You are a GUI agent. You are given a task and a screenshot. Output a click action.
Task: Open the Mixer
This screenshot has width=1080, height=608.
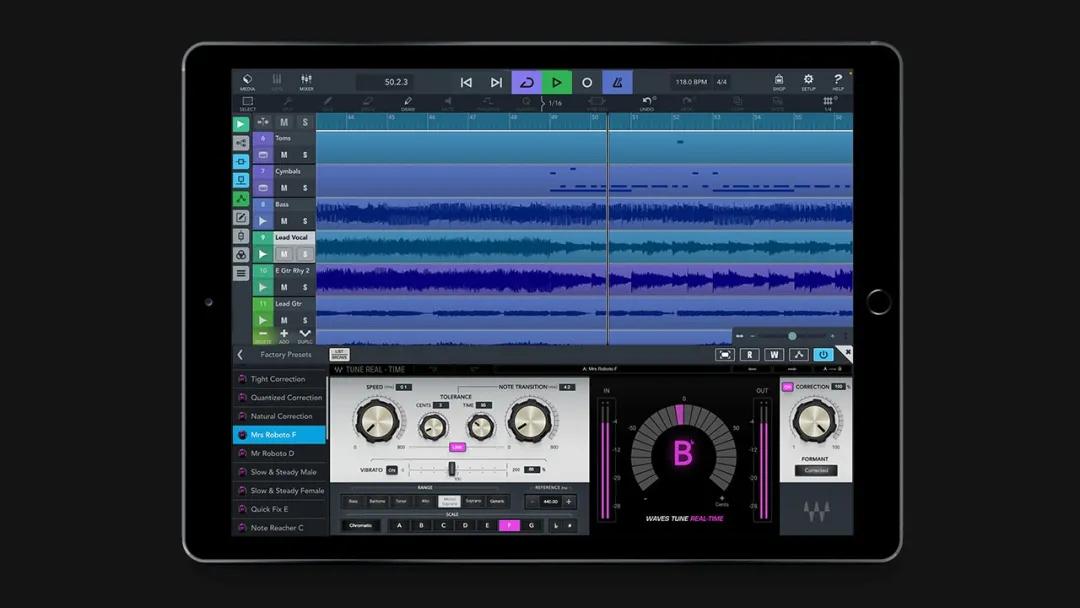pyautogui.click(x=307, y=82)
